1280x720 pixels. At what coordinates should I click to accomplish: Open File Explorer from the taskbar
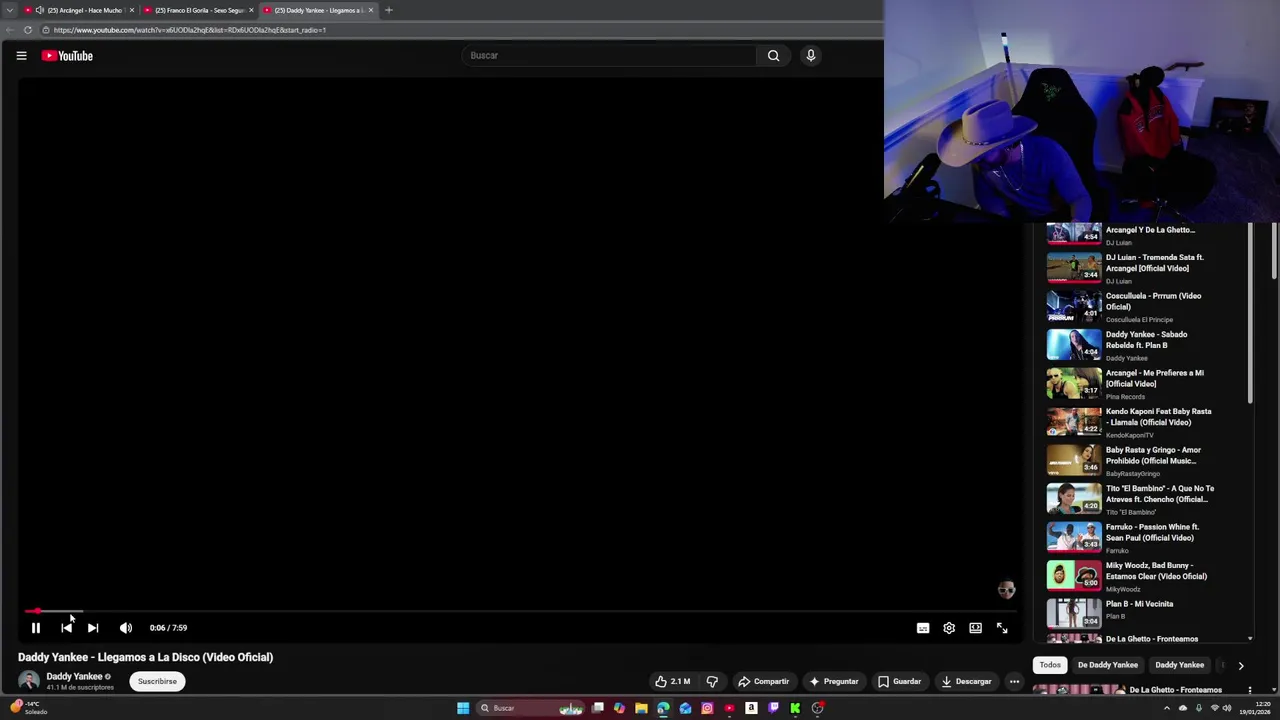[x=641, y=708]
